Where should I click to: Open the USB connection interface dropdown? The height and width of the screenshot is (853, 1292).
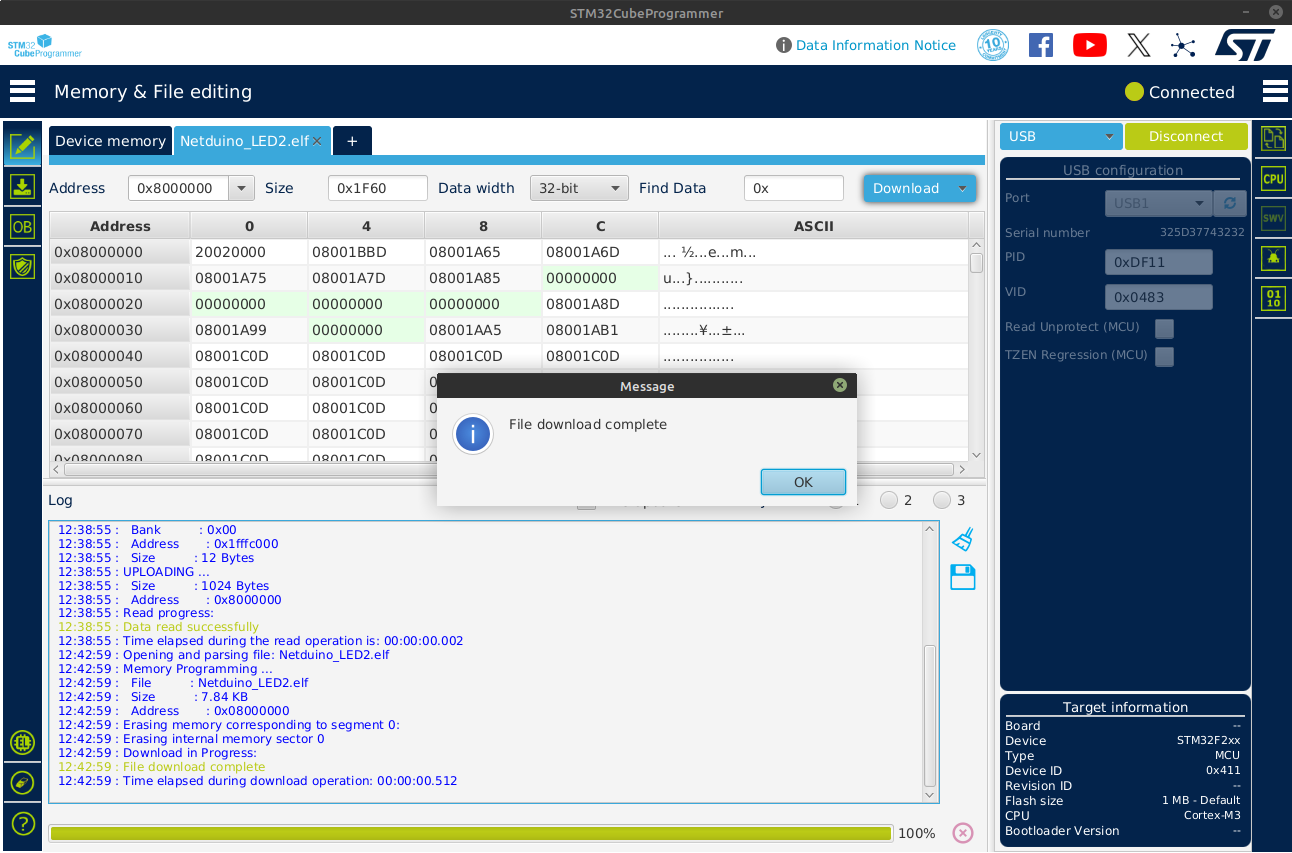point(1060,135)
